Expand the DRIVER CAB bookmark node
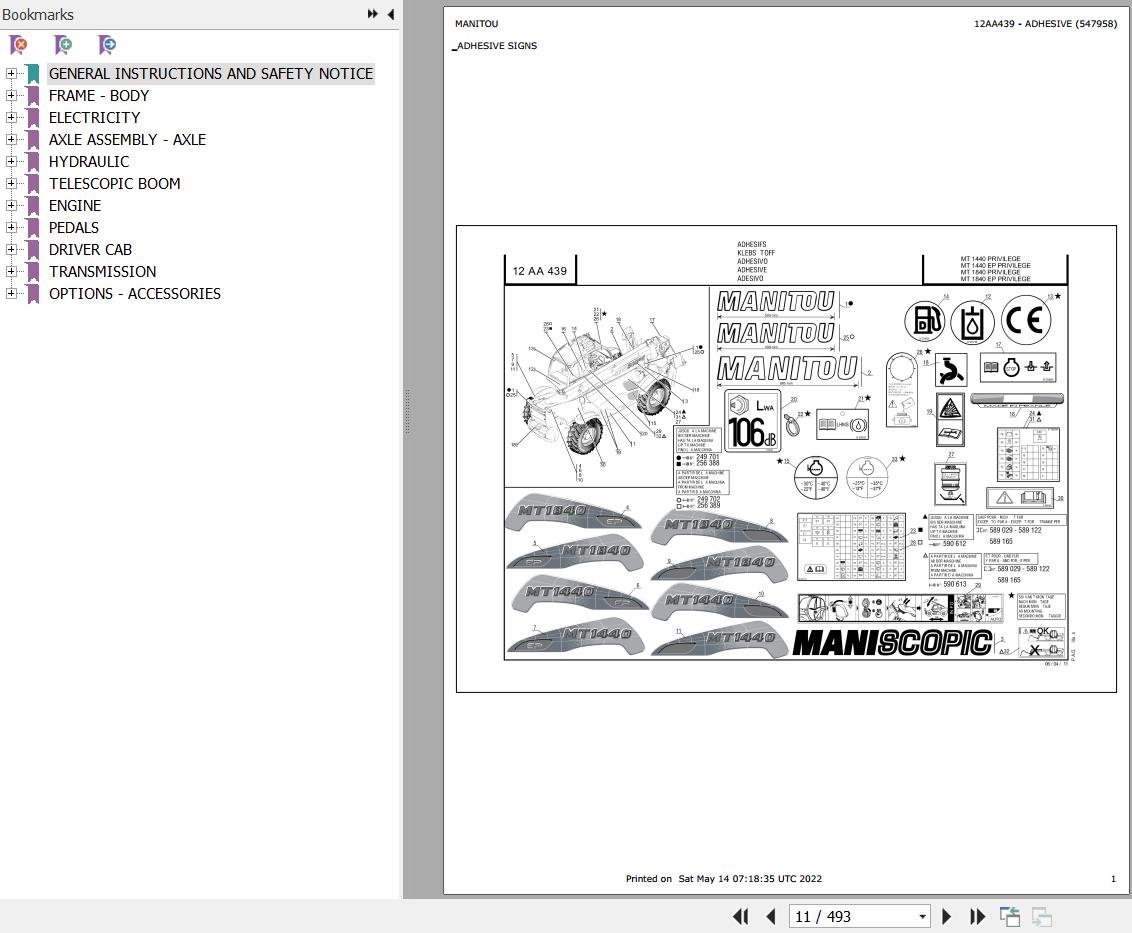This screenshot has height=933, width=1132. click(x=11, y=250)
